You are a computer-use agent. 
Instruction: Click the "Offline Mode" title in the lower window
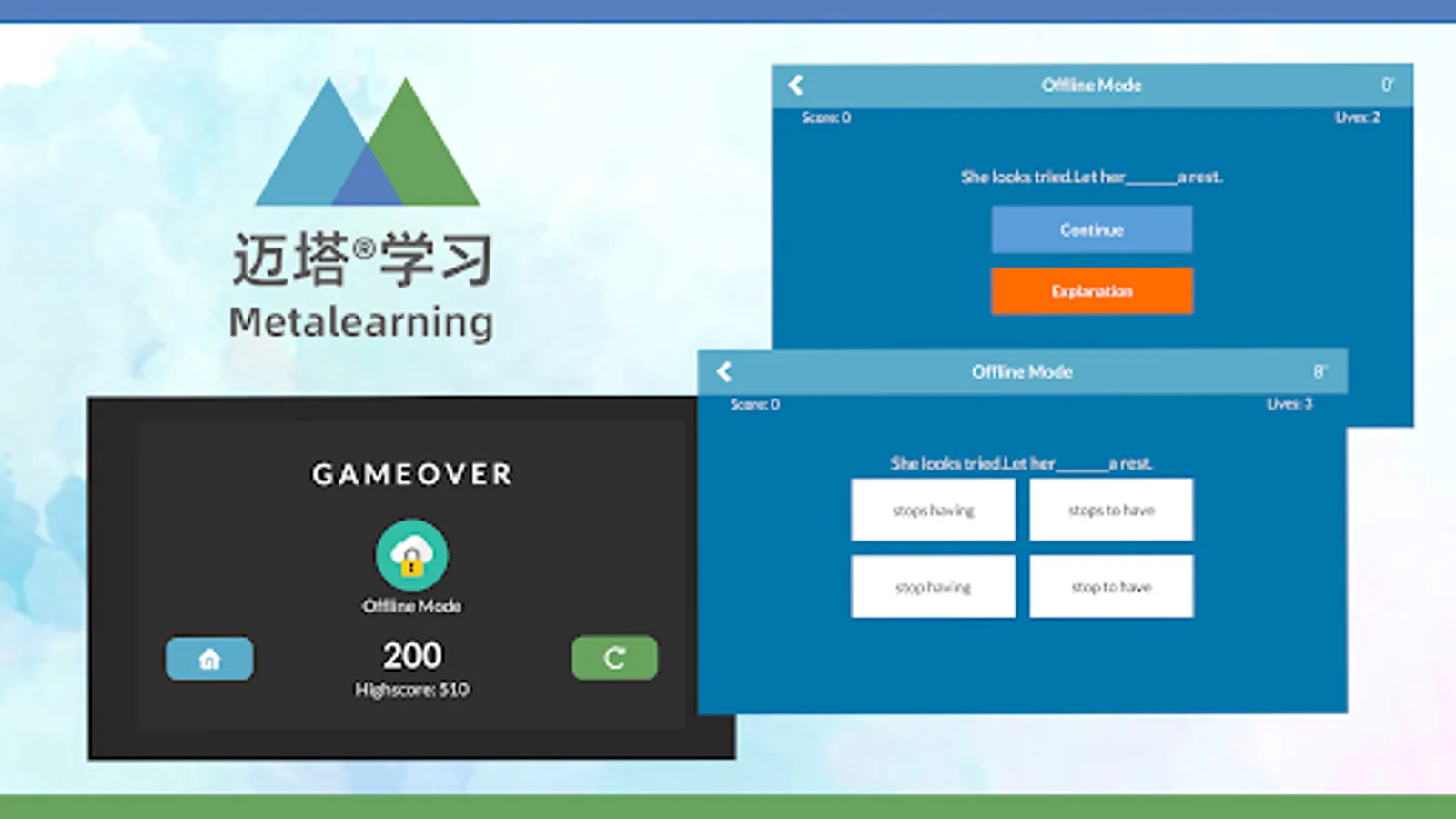tap(1022, 371)
